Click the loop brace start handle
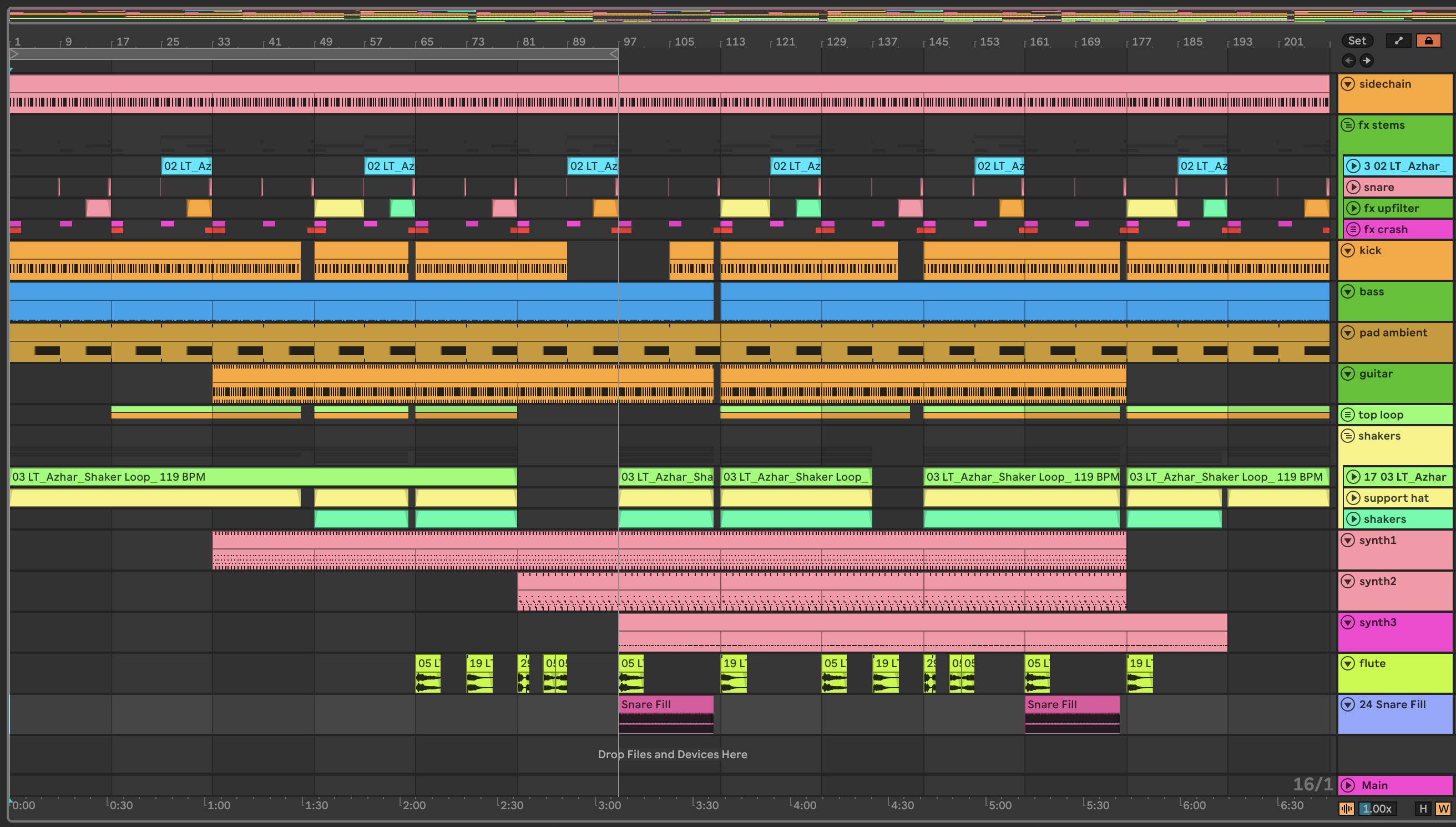Image resolution: width=1456 pixels, height=827 pixels. (14, 54)
